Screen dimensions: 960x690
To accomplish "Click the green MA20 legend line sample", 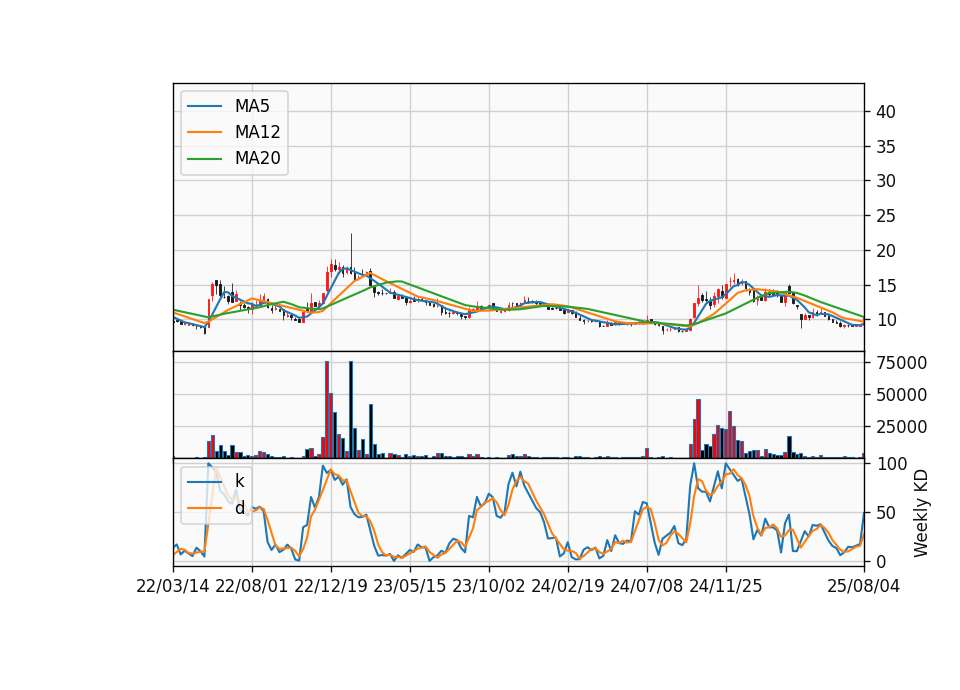I will [x=204, y=159].
